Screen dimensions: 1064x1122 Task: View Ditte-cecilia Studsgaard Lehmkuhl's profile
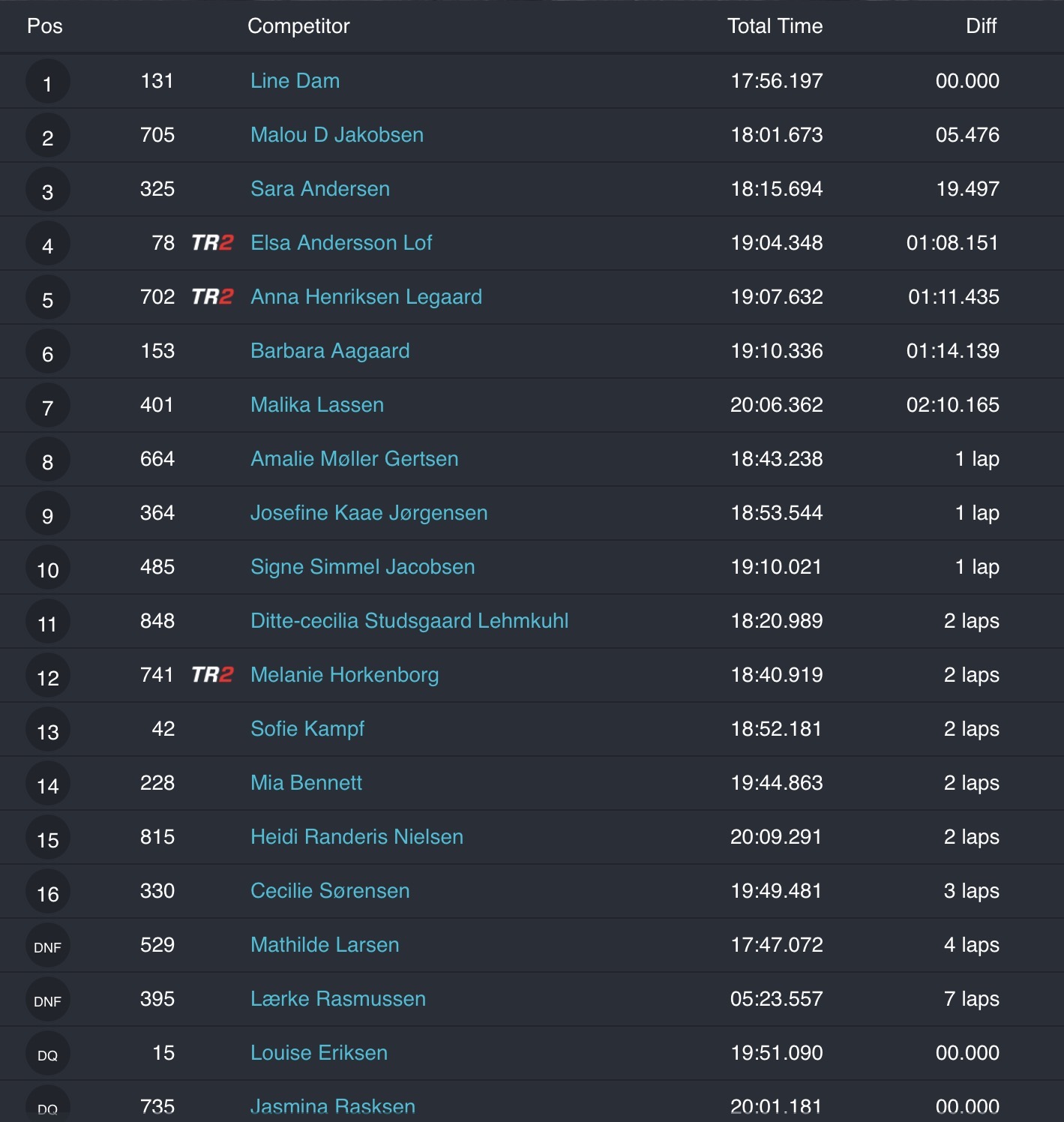click(x=409, y=621)
